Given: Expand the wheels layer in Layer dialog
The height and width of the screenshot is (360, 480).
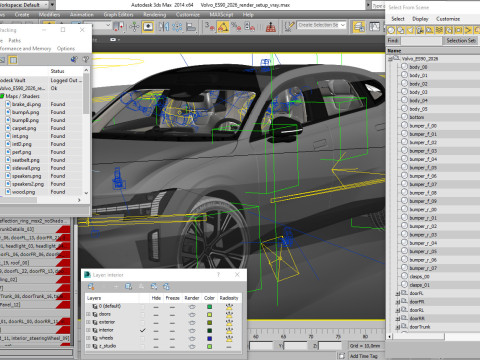Looking at the screenshot, I should click(x=88, y=338).
